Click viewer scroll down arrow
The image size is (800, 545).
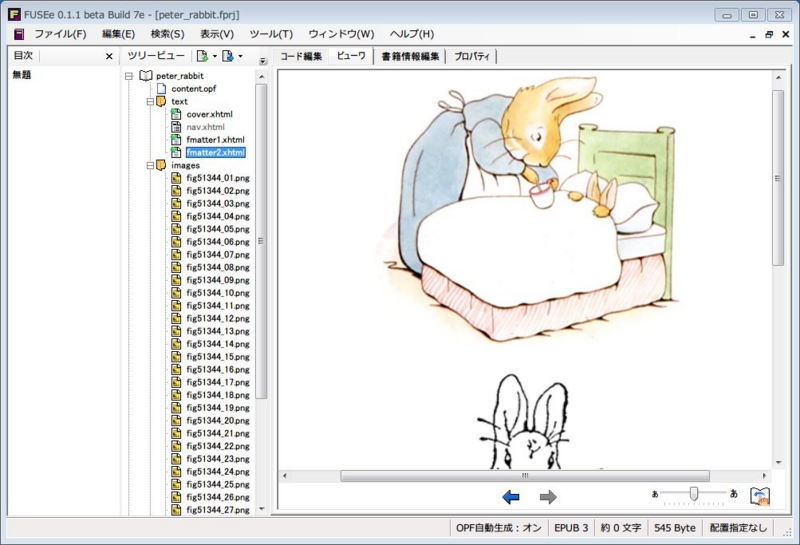pyautogui.click(x=779, y=462)
